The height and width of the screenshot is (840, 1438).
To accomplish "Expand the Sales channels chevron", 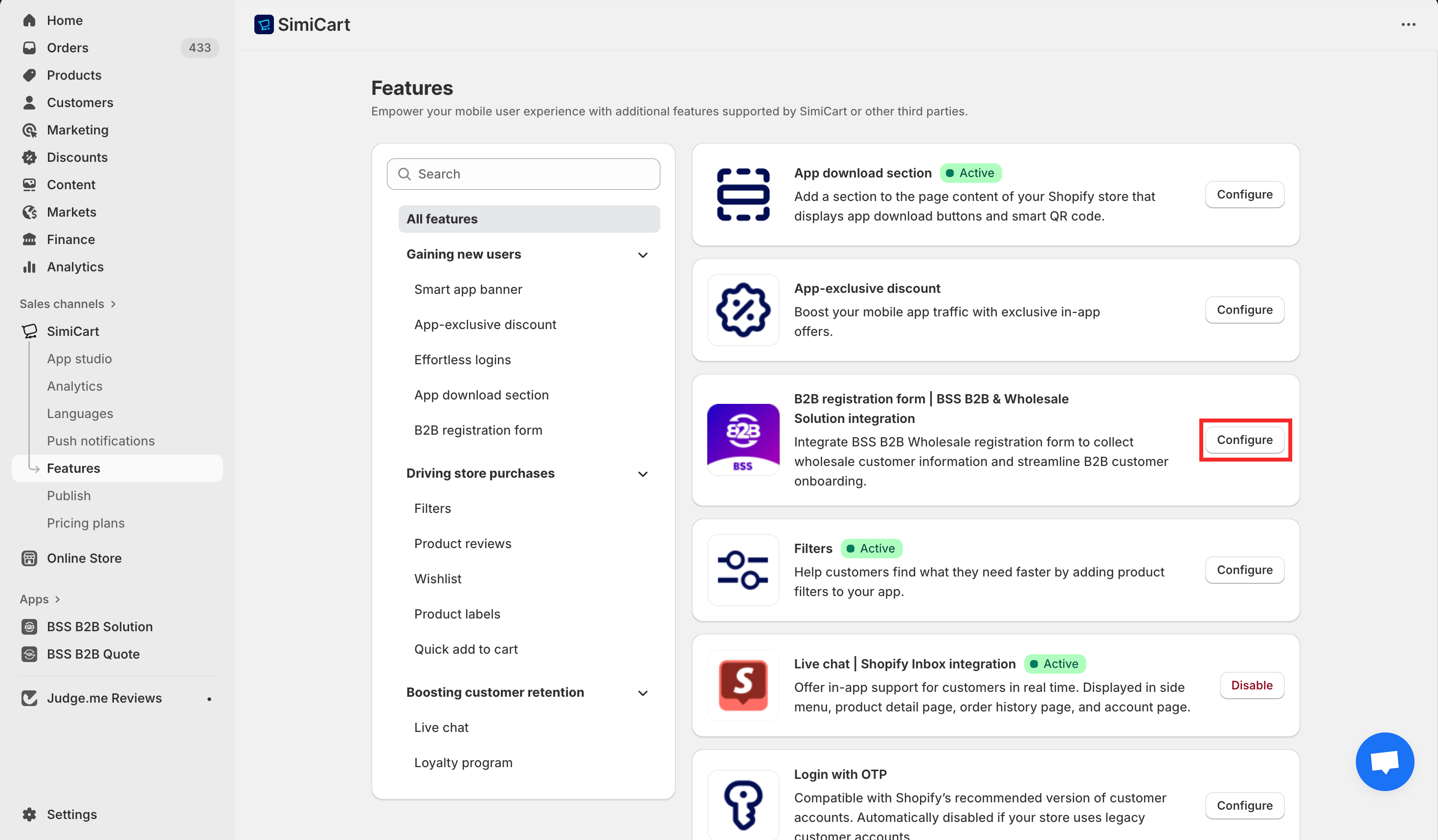I will 113,304.
